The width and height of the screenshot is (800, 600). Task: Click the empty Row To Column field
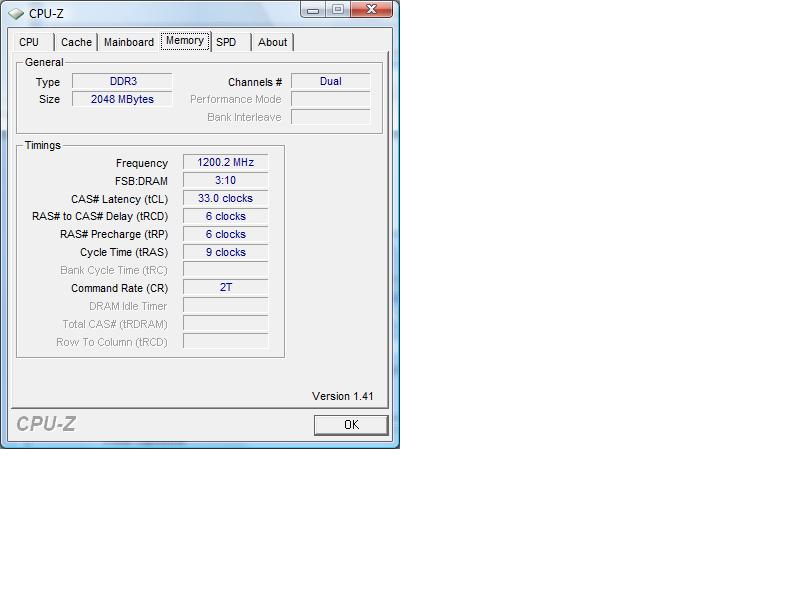(x=226, y=342)
